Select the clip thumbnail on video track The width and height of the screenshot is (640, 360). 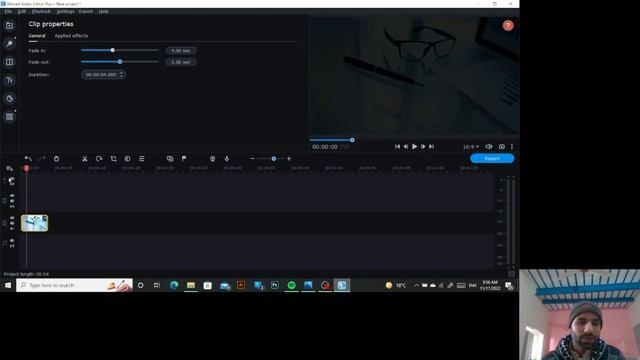click(35, 223)
